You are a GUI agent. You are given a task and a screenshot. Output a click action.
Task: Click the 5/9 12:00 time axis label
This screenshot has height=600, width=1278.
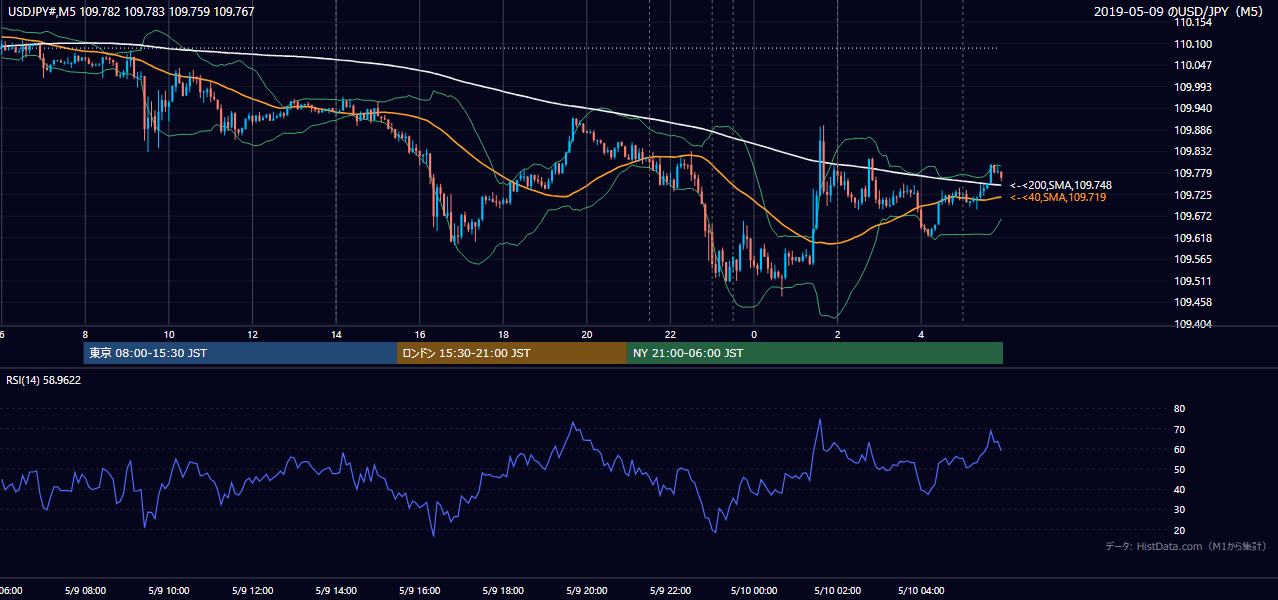pos(252,590)
